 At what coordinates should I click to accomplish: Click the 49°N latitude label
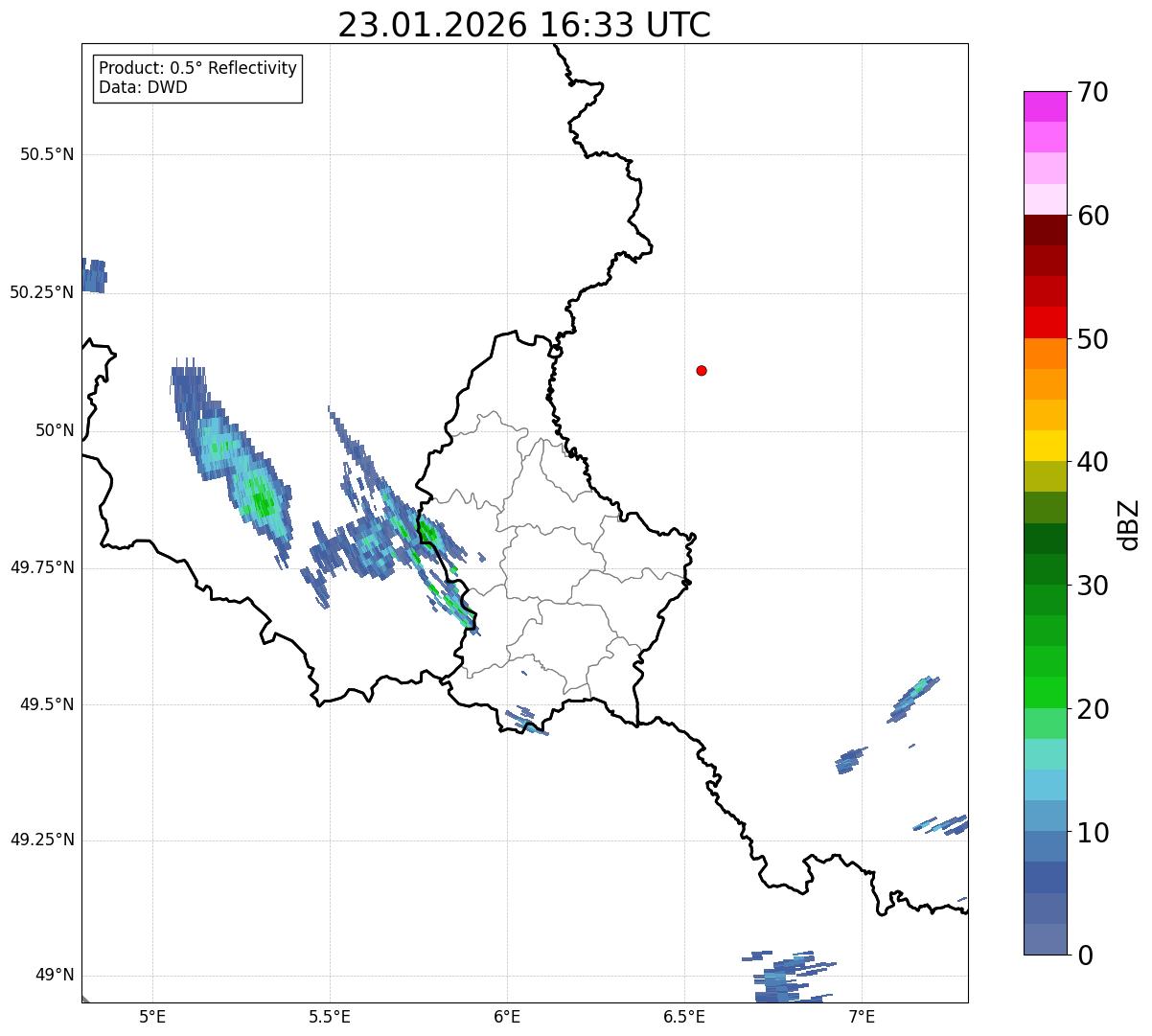[55, 976]
